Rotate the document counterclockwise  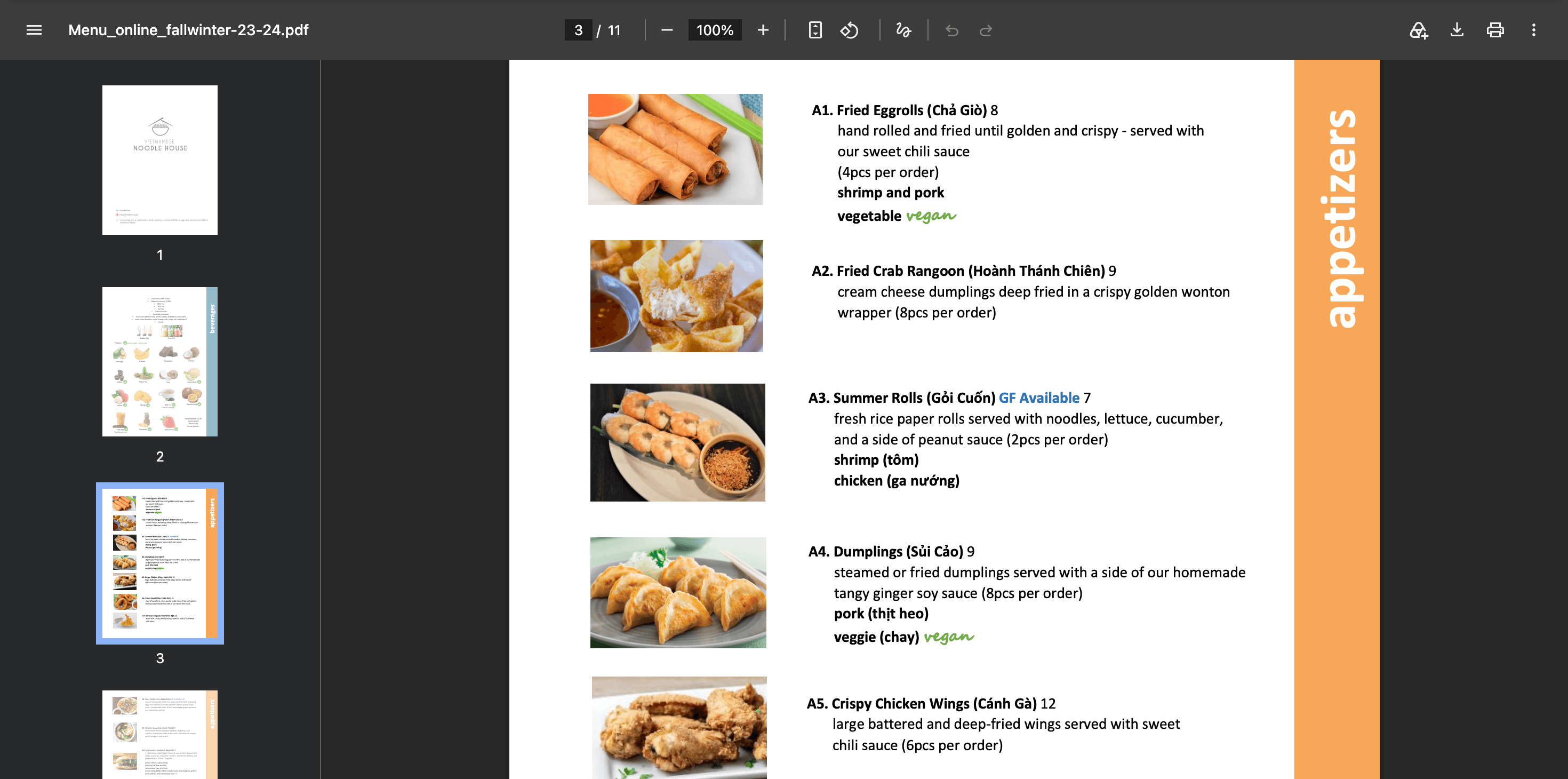point(850,30)
